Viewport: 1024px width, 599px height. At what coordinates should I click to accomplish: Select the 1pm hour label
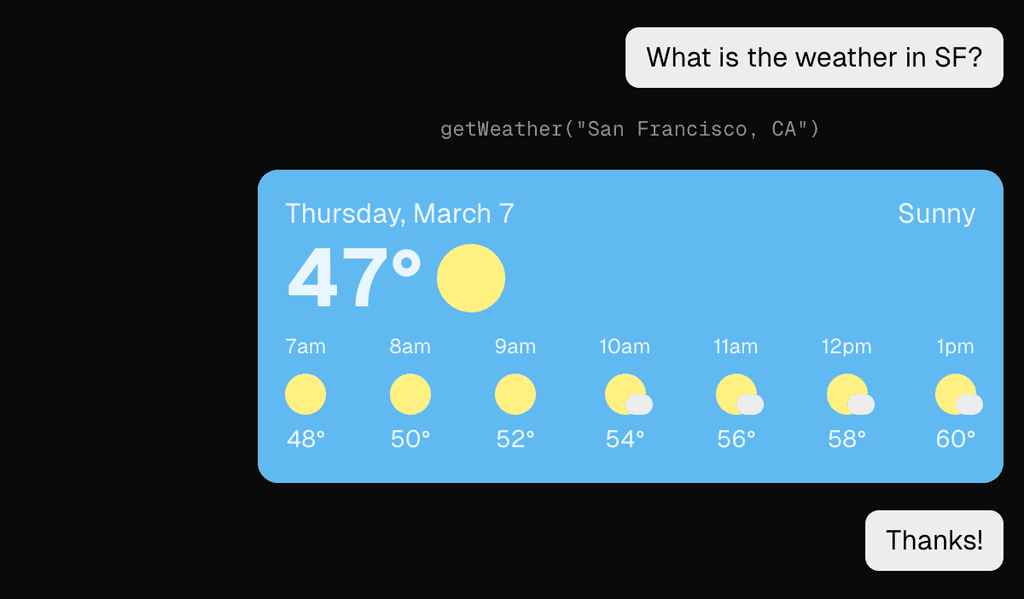pyautogui.click(x=955, y=346)
